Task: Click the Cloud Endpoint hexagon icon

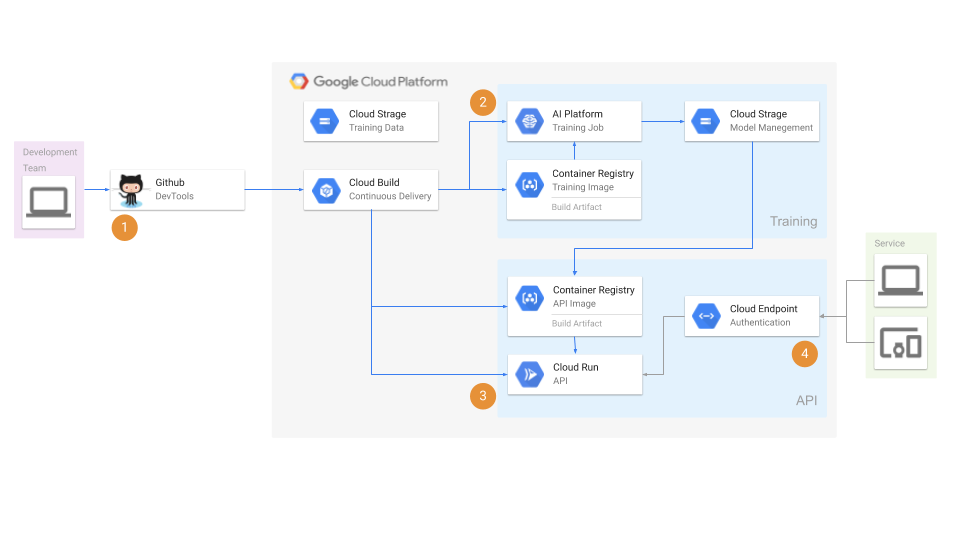Action: [x=707, y=316]
